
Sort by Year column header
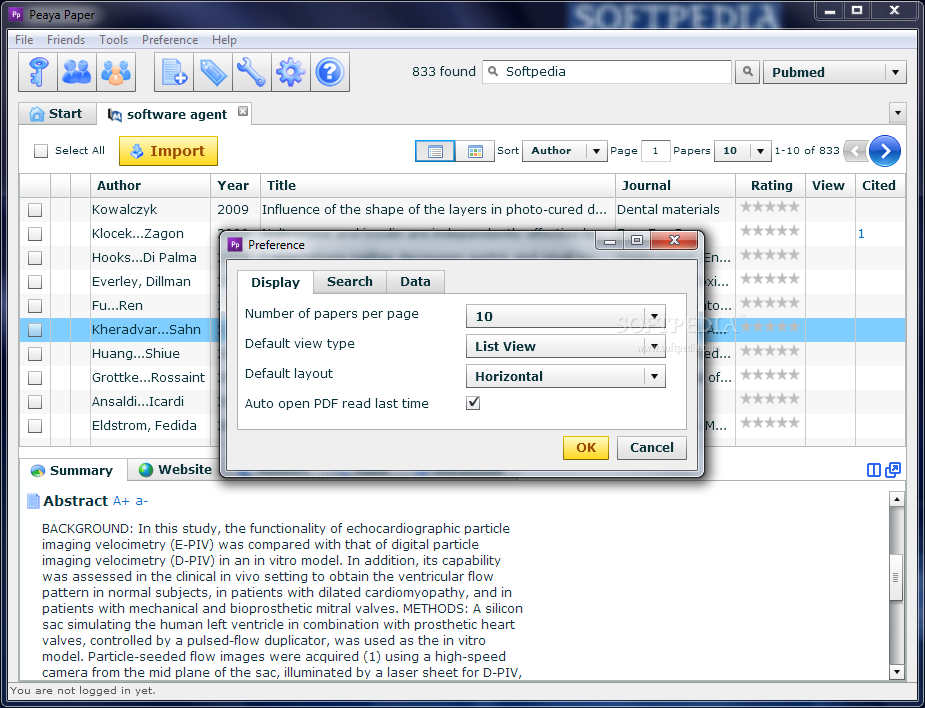click(235, 185)
